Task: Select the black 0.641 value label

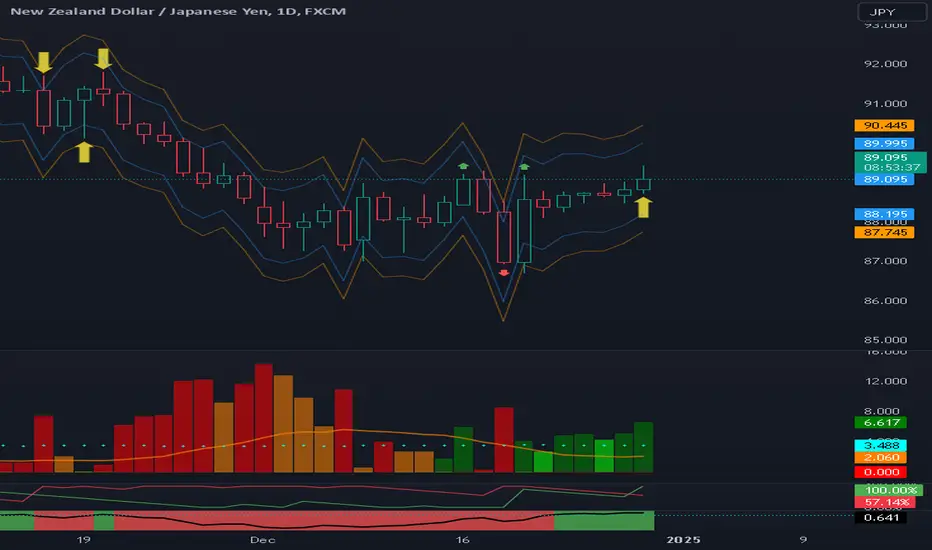Action: [881, 518]
